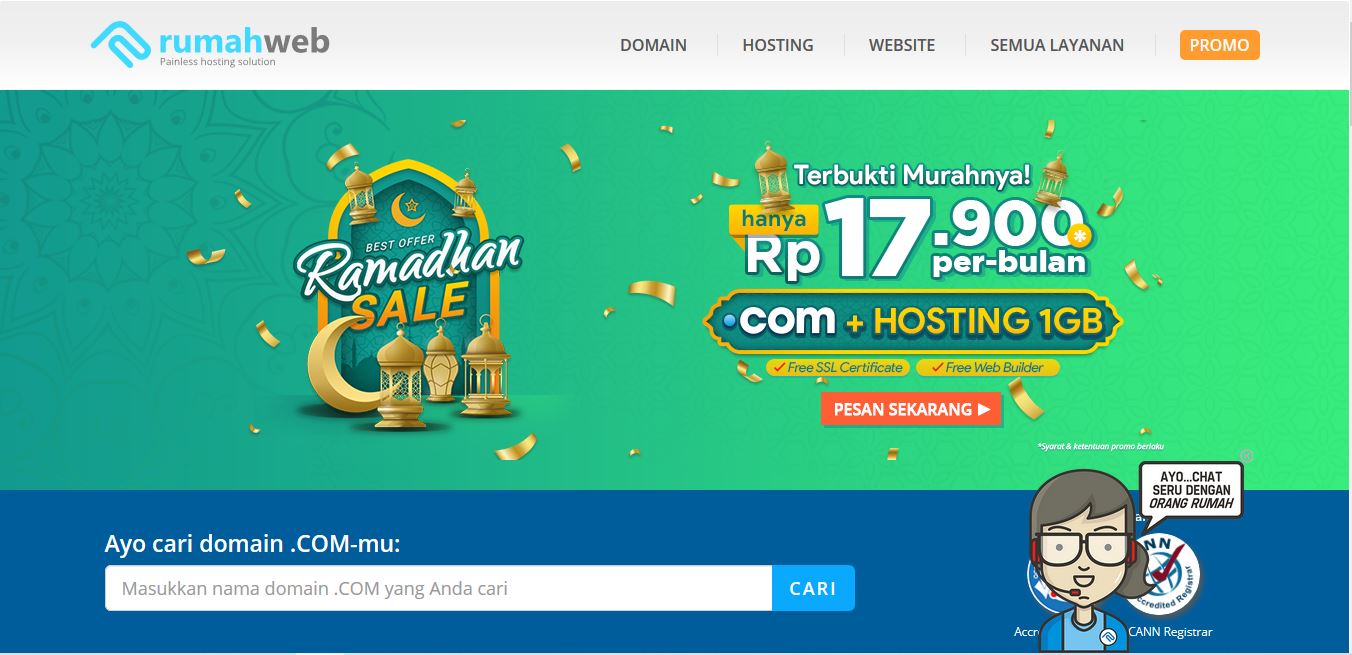1352x655 pixels.
Task: Click the Free Web Builder badge
Action: pos(987,367)
